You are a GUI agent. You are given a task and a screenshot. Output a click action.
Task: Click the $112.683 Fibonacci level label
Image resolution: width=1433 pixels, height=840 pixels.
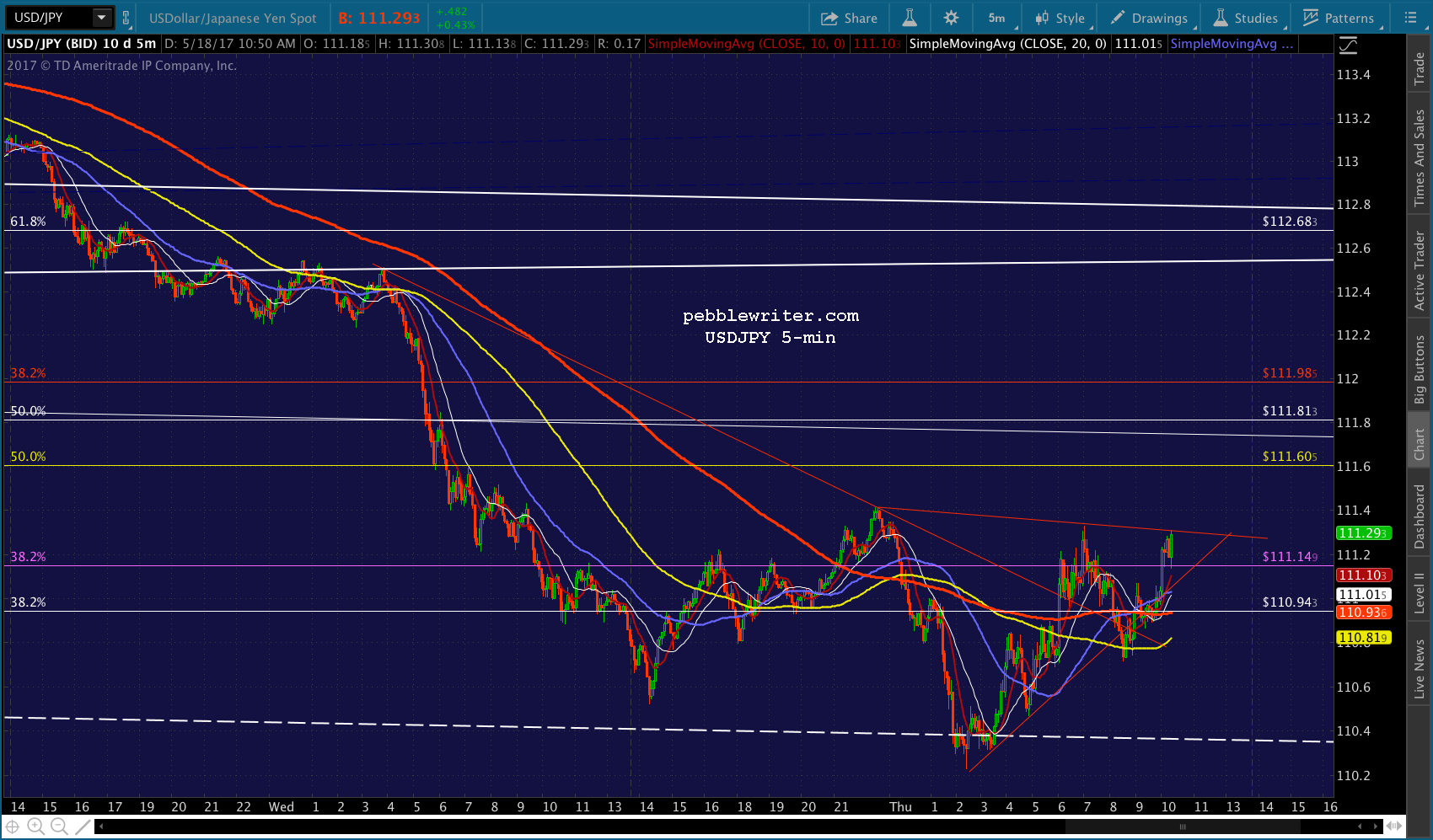1290,222
